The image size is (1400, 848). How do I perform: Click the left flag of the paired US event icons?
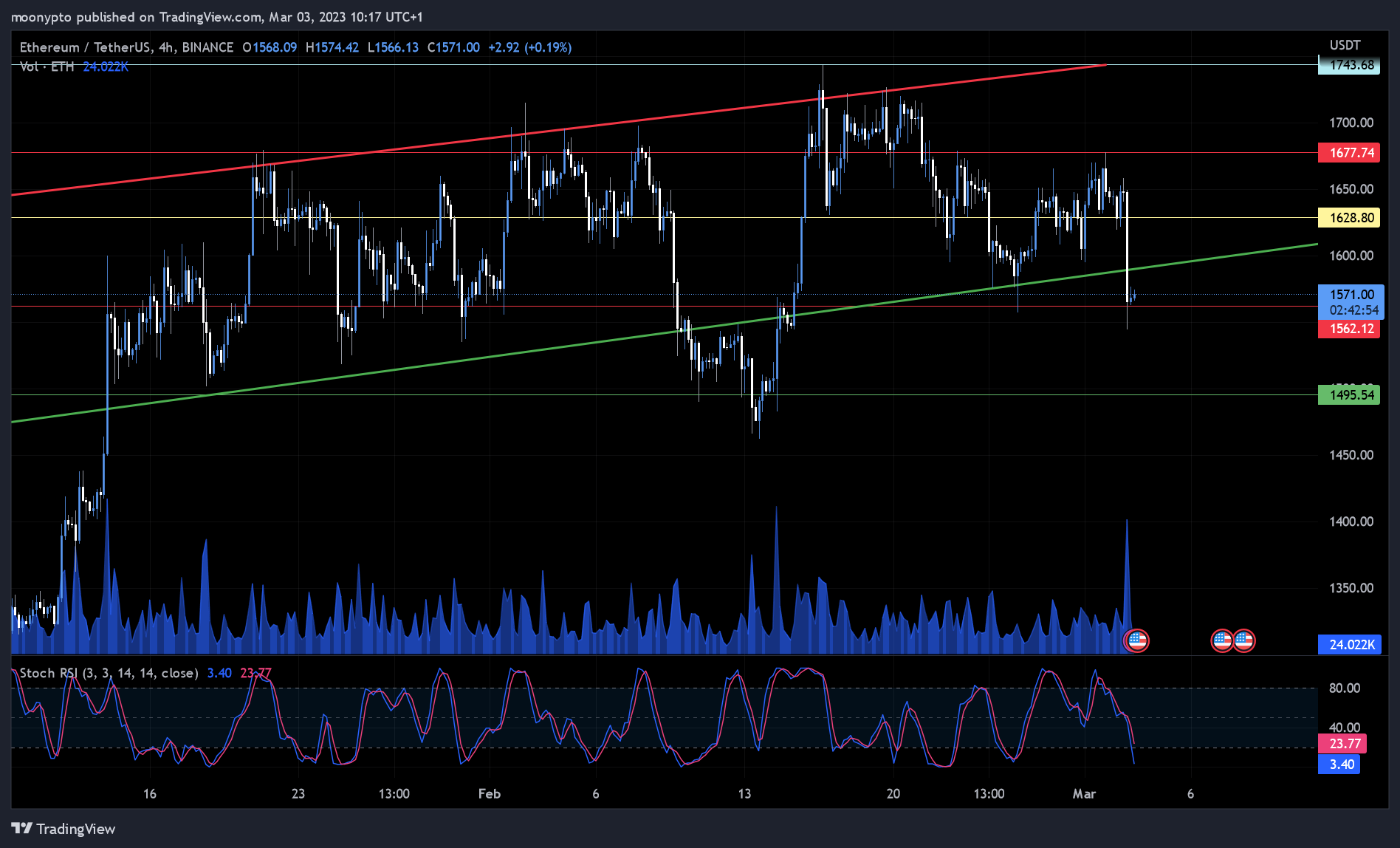pos(1222,640)
